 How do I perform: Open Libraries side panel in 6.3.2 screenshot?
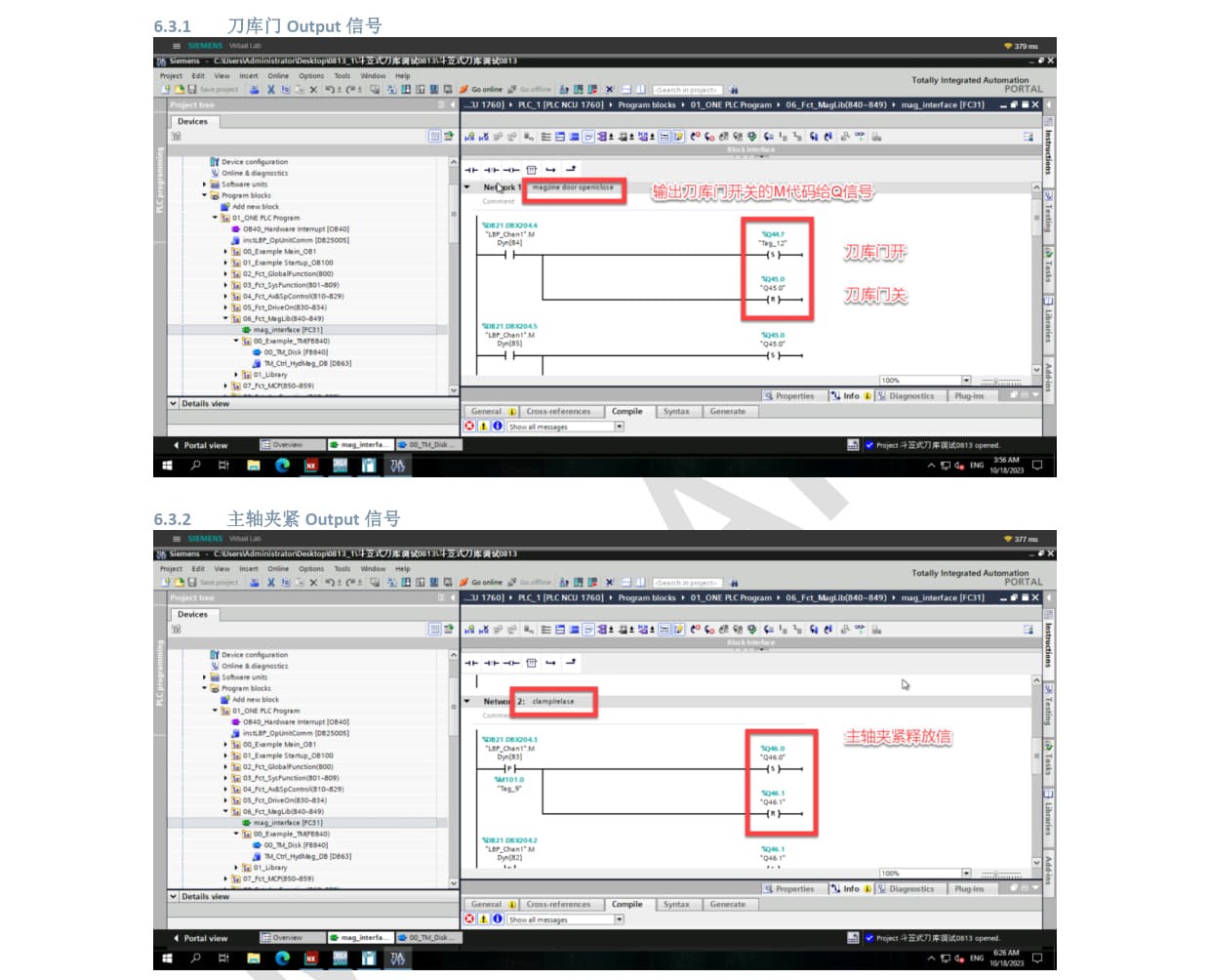tap(1049, 813)
